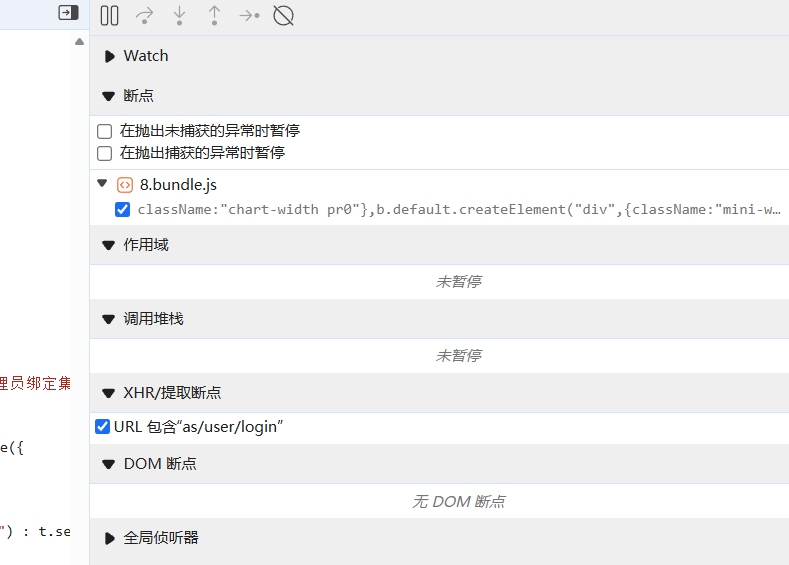Click the 8.bundle.js file icon

(125, 185)
